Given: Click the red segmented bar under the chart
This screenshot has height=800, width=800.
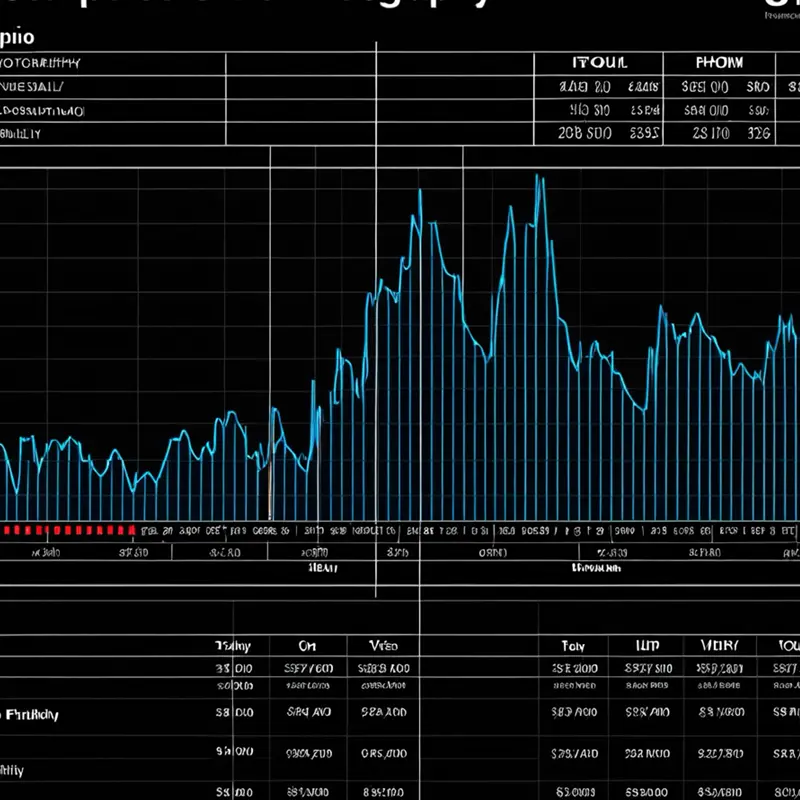Looking at the screenshot, I should tap(69, 530).
